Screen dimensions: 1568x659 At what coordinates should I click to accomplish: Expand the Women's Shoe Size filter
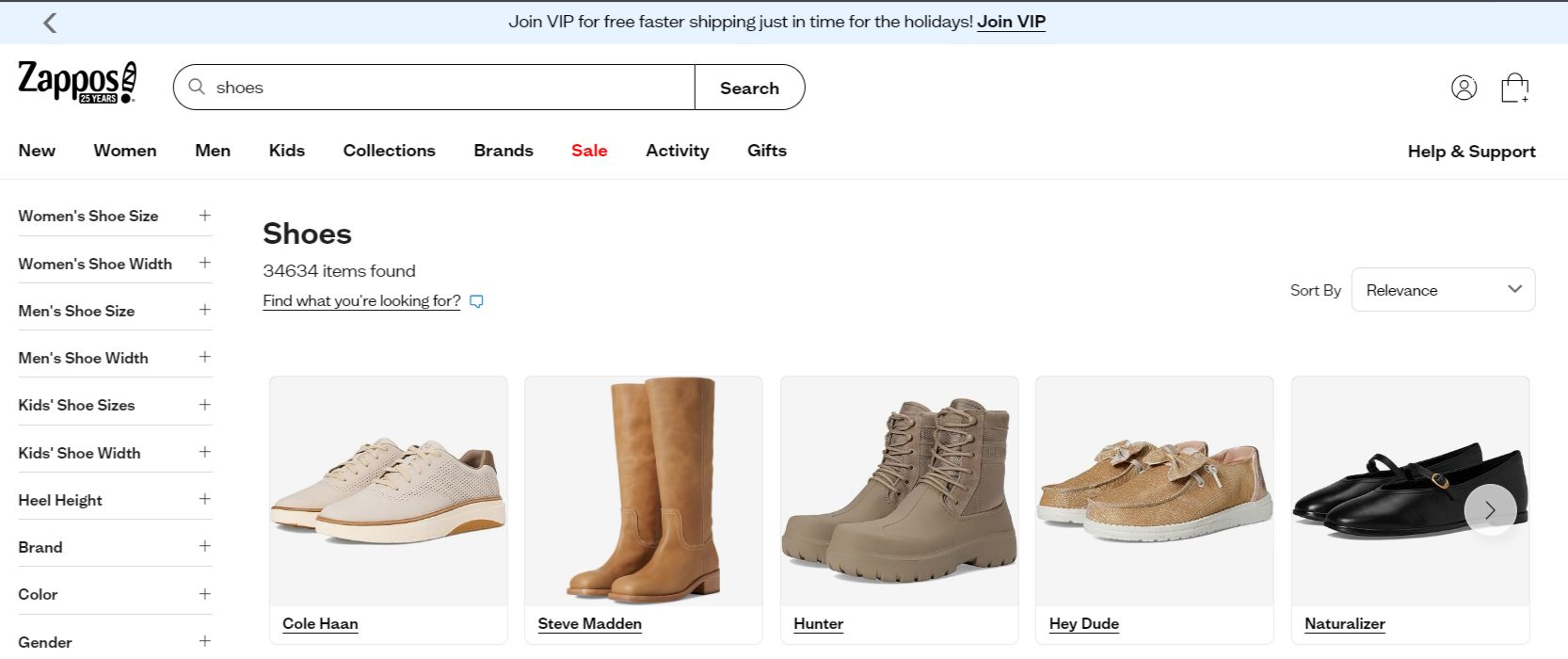tap(115, 216)
